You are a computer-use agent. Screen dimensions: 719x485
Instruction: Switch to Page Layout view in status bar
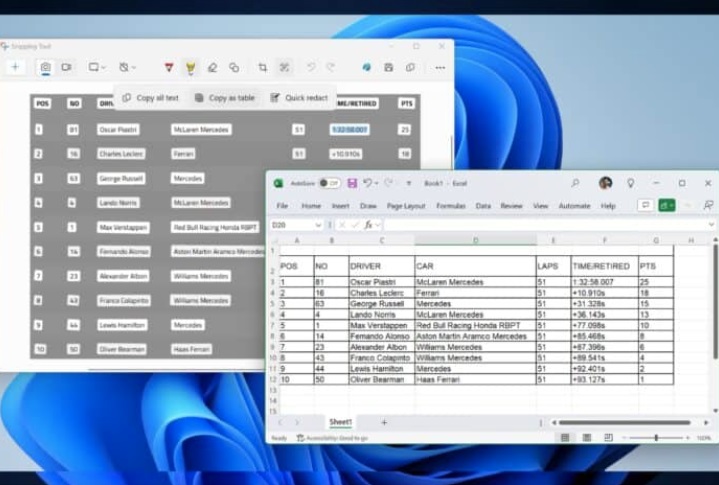pyautogui.click(x=587, y=438)
